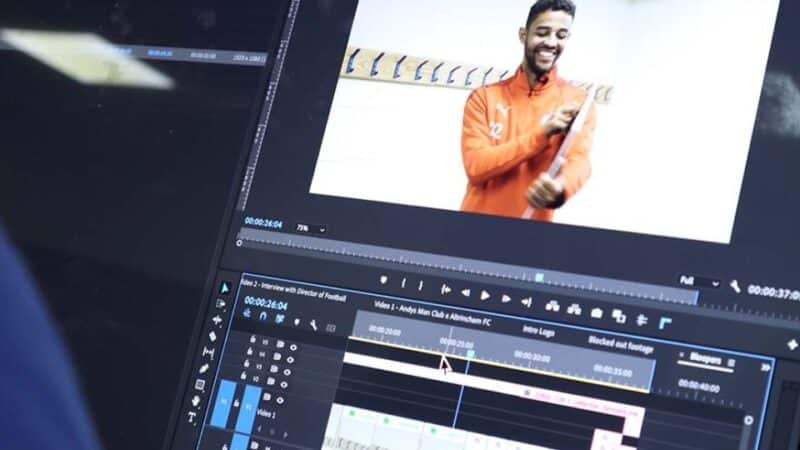
Task: Click the Lift button
Action: 553,306
